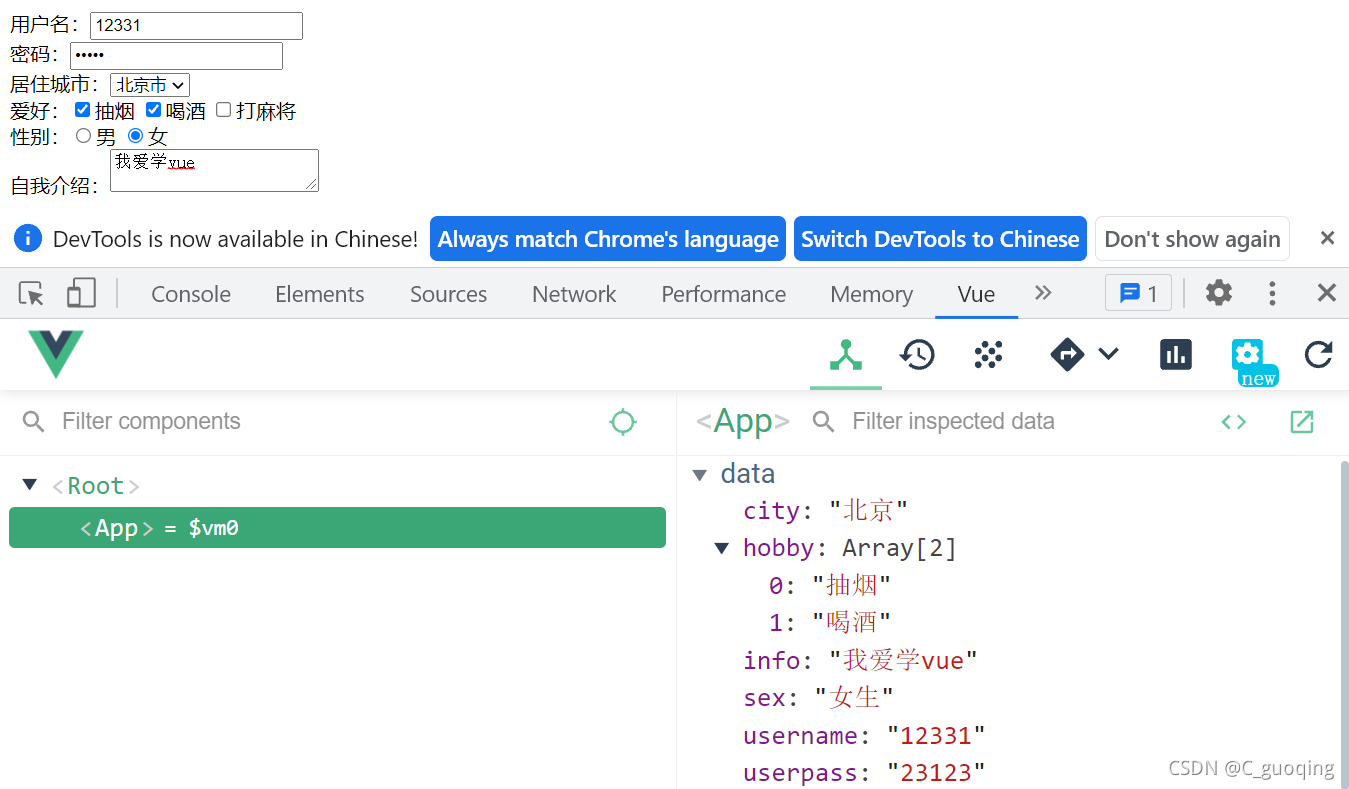Screen dimensions: 1349x789
Task: Check the 打麻将 hobby checkbox
Action: 224,110
